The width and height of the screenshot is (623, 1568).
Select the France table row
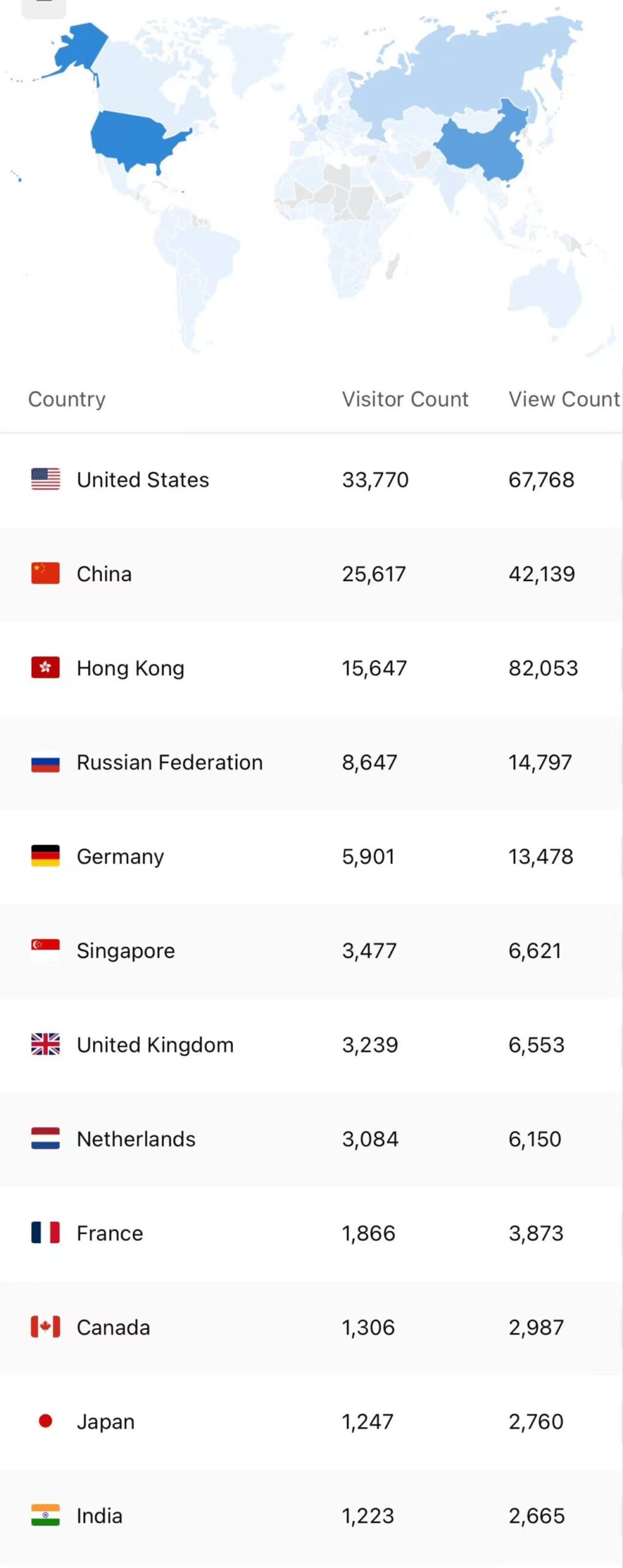(311, 1233)
